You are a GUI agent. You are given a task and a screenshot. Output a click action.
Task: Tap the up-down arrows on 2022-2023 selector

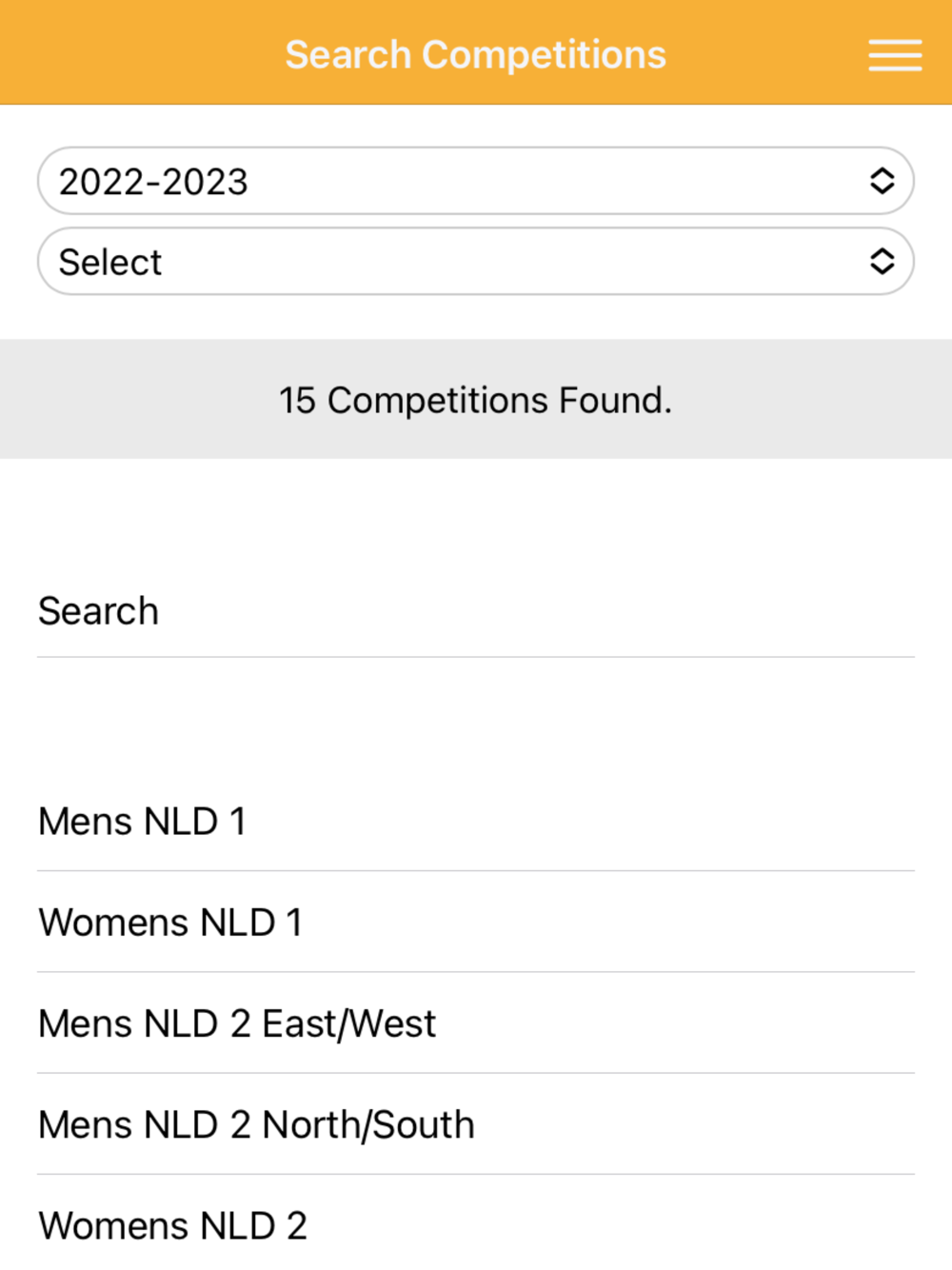point(883,181)
